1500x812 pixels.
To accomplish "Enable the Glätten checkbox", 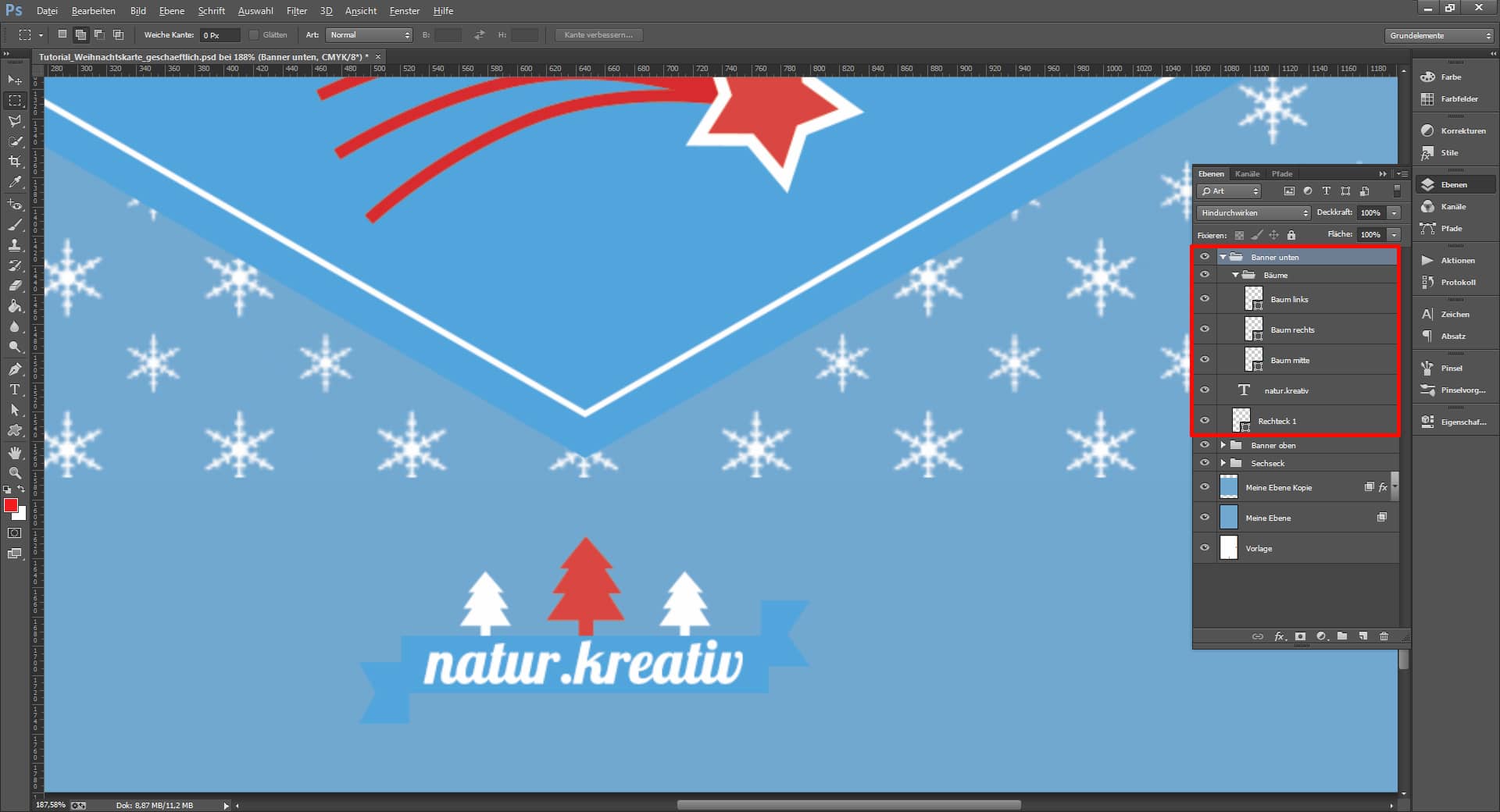I will [254, 34].
